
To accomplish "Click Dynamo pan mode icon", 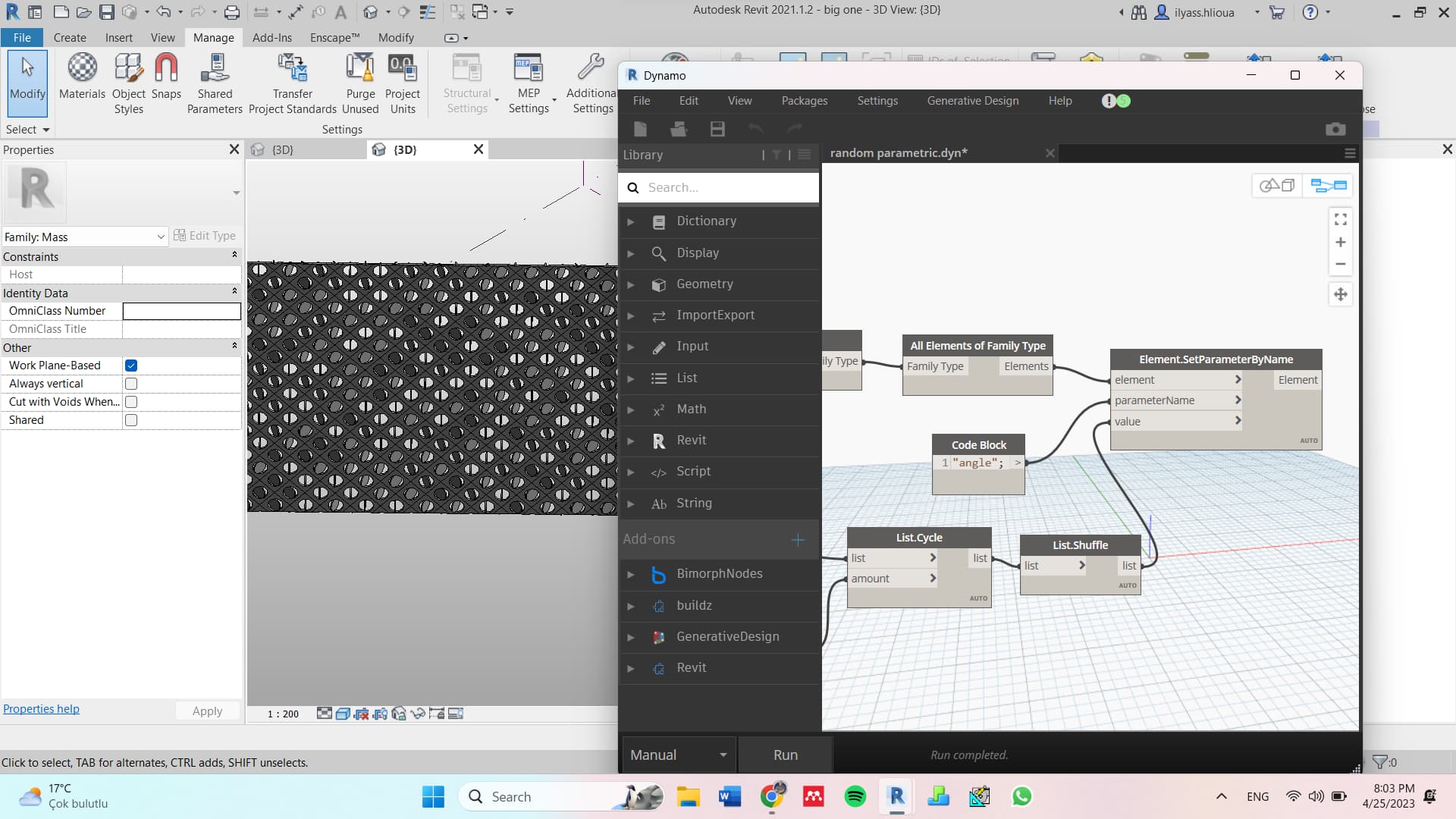I will tap(1341, 294).
